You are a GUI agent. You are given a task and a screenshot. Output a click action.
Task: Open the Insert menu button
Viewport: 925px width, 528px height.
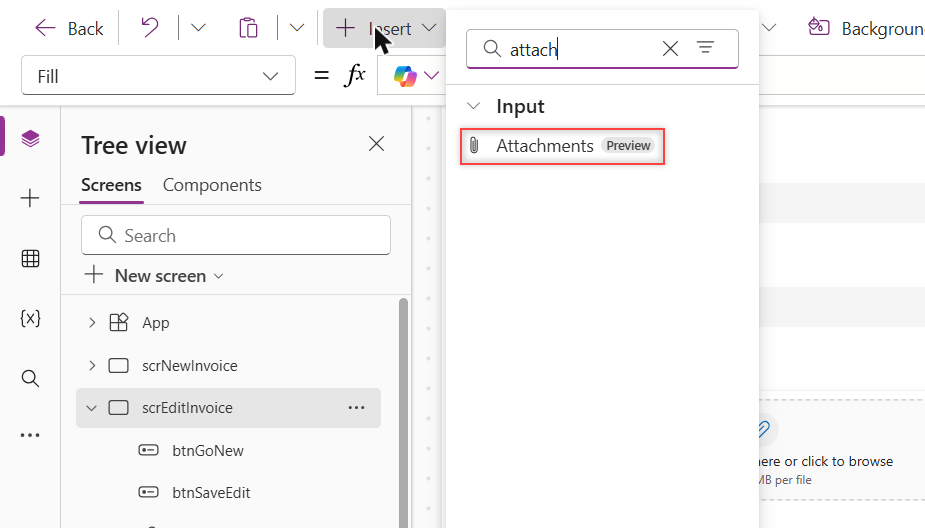[384, 28]
